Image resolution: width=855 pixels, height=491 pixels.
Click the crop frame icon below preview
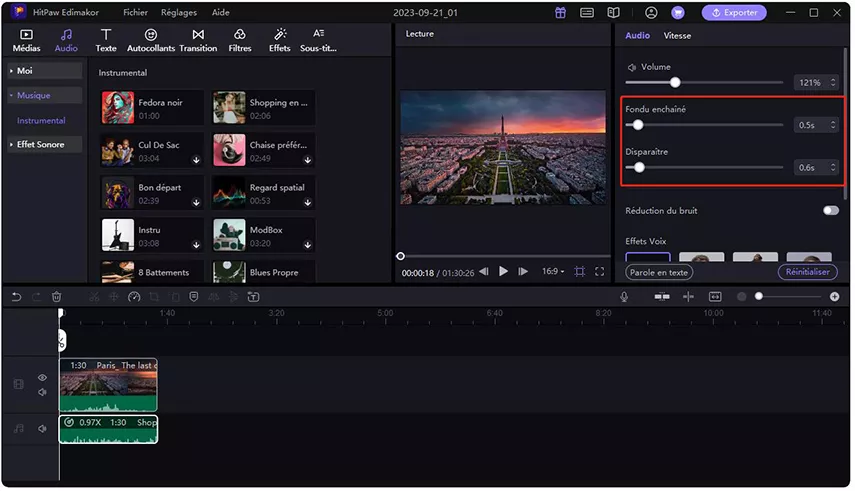coord(580,272)
